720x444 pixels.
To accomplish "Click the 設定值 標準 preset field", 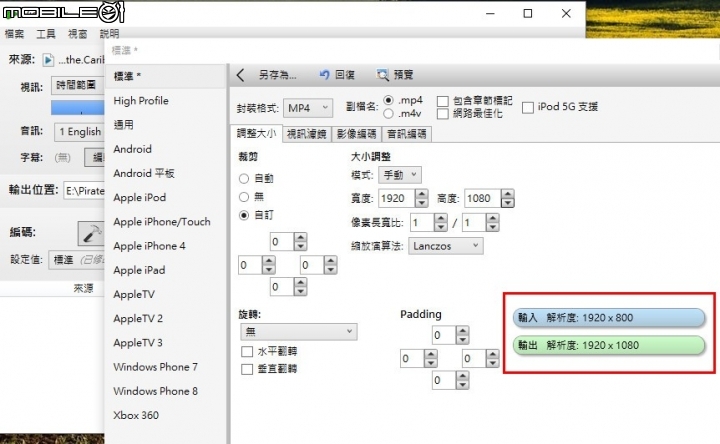I will point(77,260).
